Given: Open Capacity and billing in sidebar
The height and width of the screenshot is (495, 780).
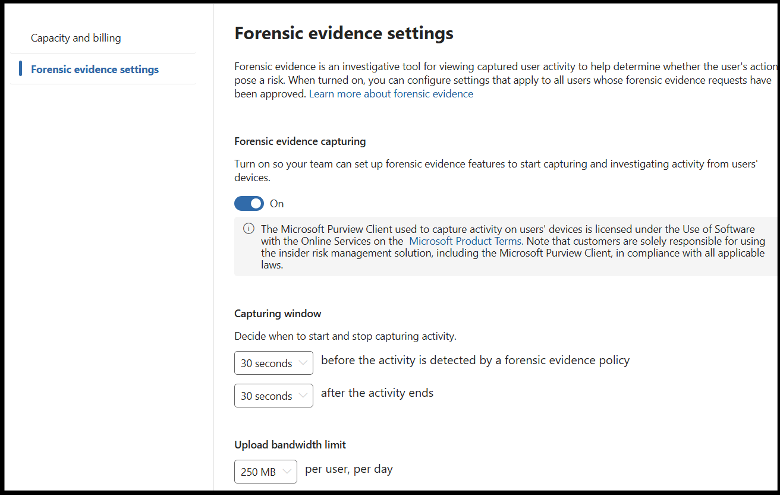Looking at the screenshot, I should pos(76,38).
